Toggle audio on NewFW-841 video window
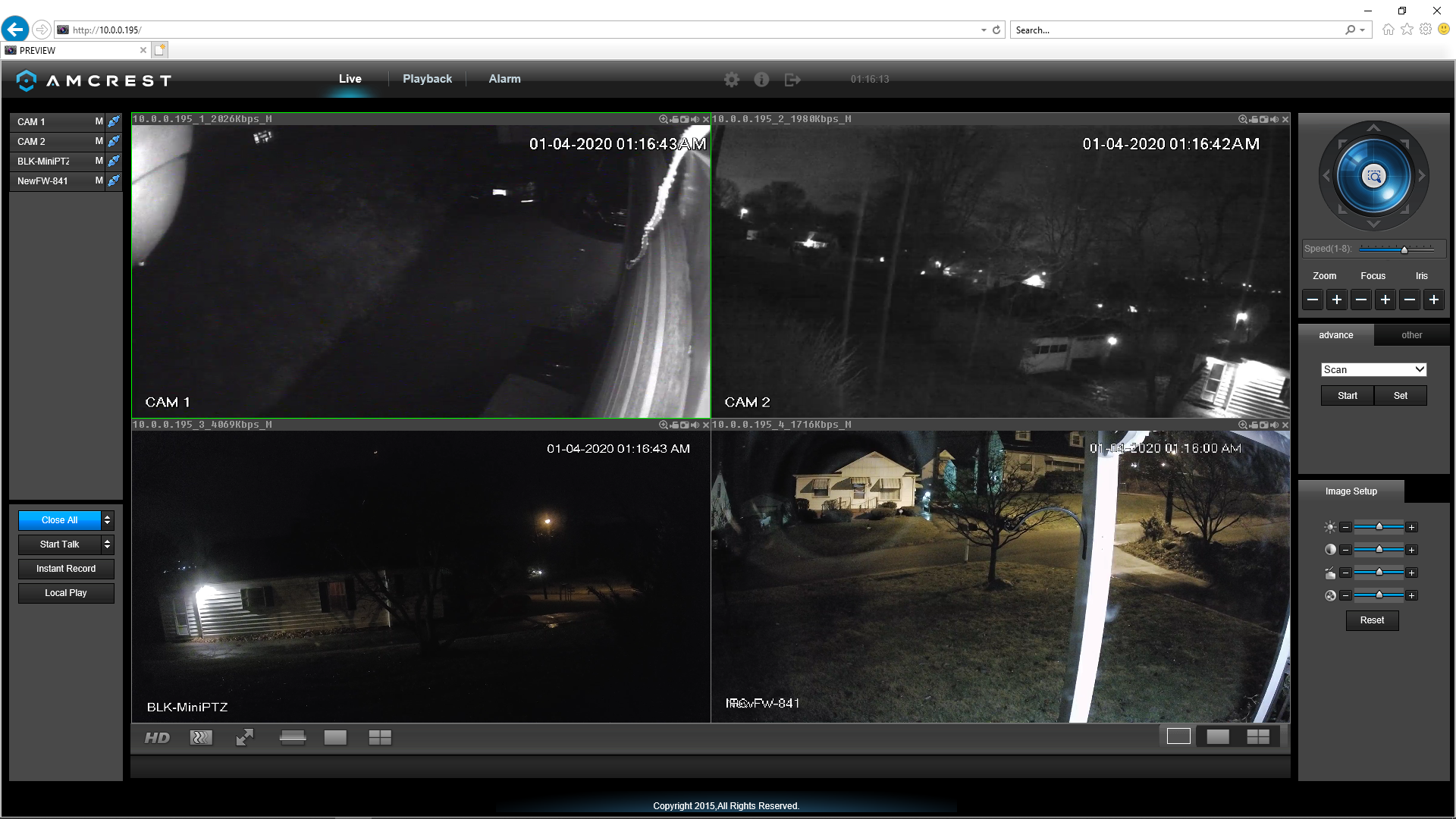 point(1275,425)
